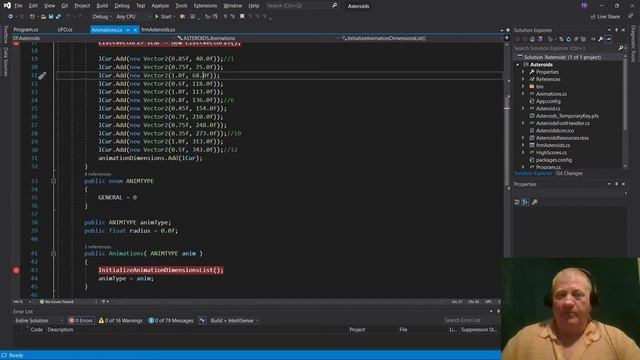Click the Home icon in Solution Explorer
This screenshot has height=360, width=640.
532,39
